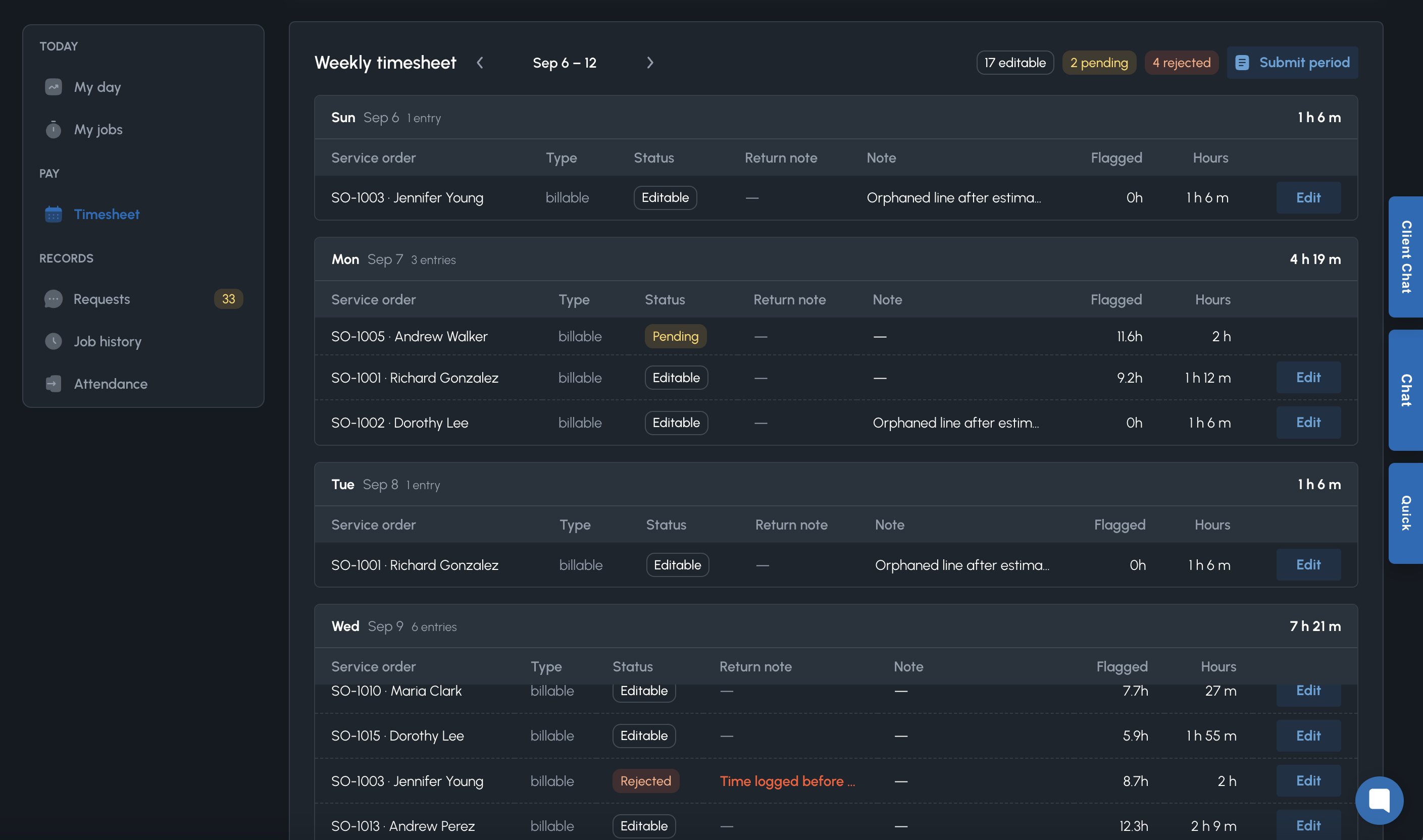This screenshot has width=1423, height=840.
Task: Click Sunday's 'Orphaned line after estima…' note
Action: 954,197
